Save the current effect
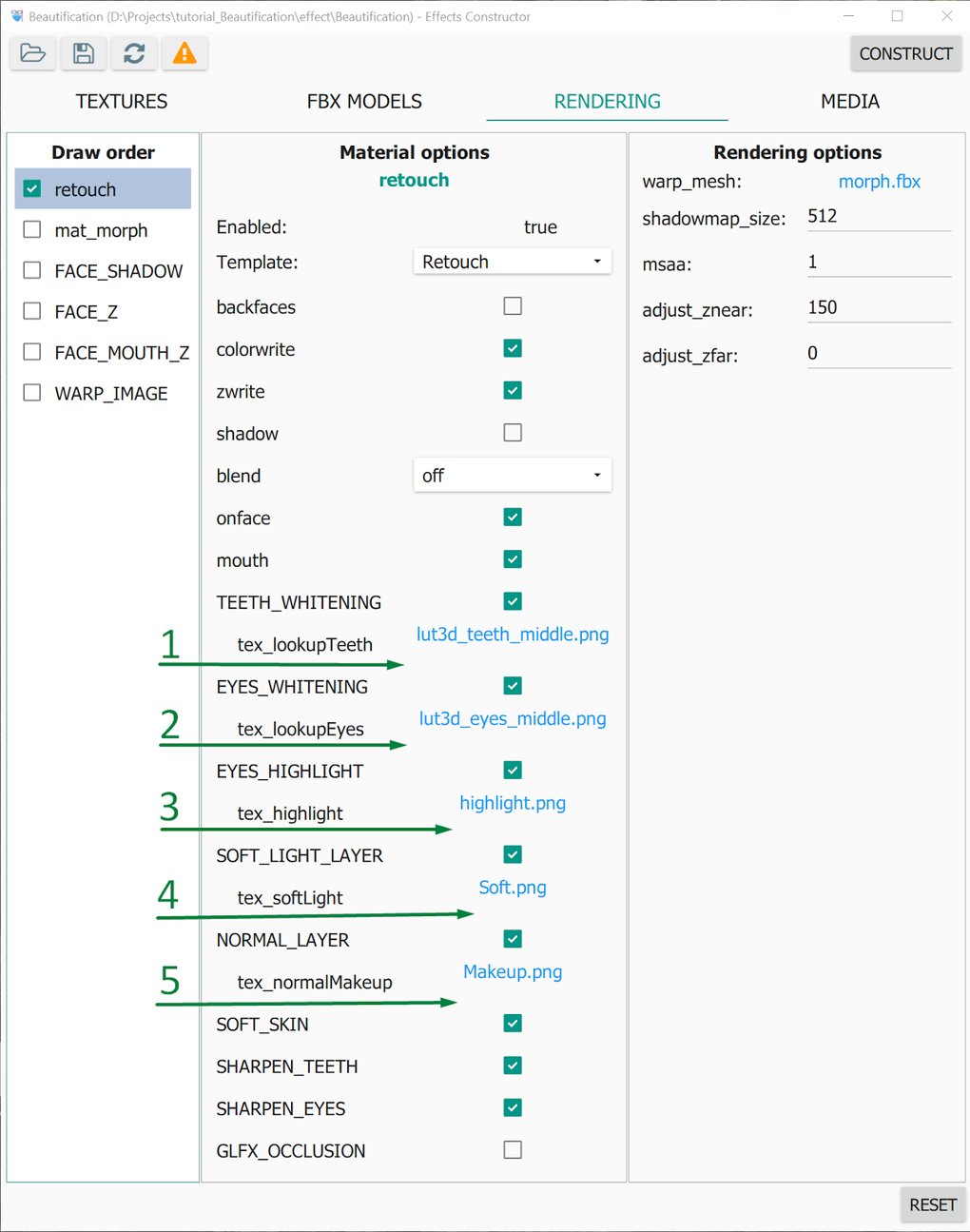This screenshot has height=1232, width=970. pyautogui.click(x=83, y=53)
